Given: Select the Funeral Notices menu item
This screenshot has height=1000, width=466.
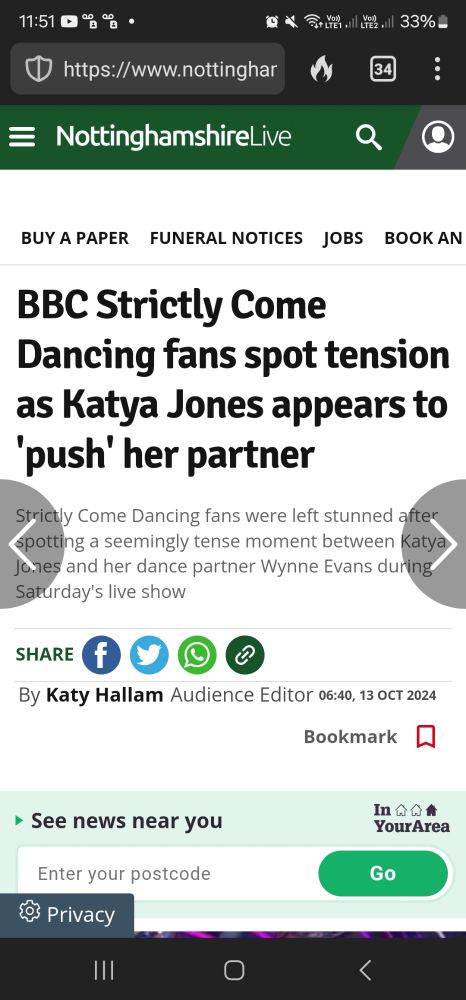Looking at the screenshot, I should click(226, 238).
